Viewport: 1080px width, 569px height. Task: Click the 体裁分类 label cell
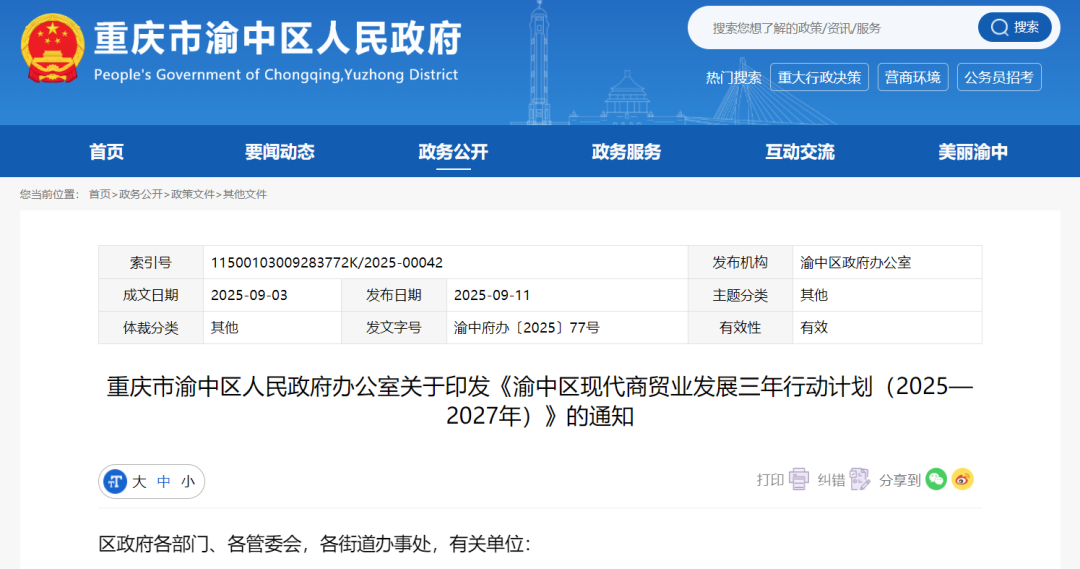[x=151, y=327]
